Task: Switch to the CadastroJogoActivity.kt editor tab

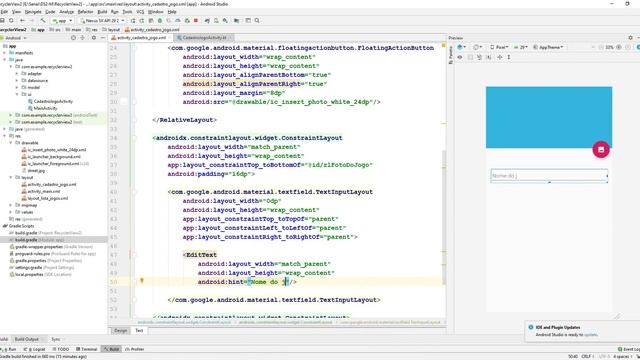Action: (204, 38)
